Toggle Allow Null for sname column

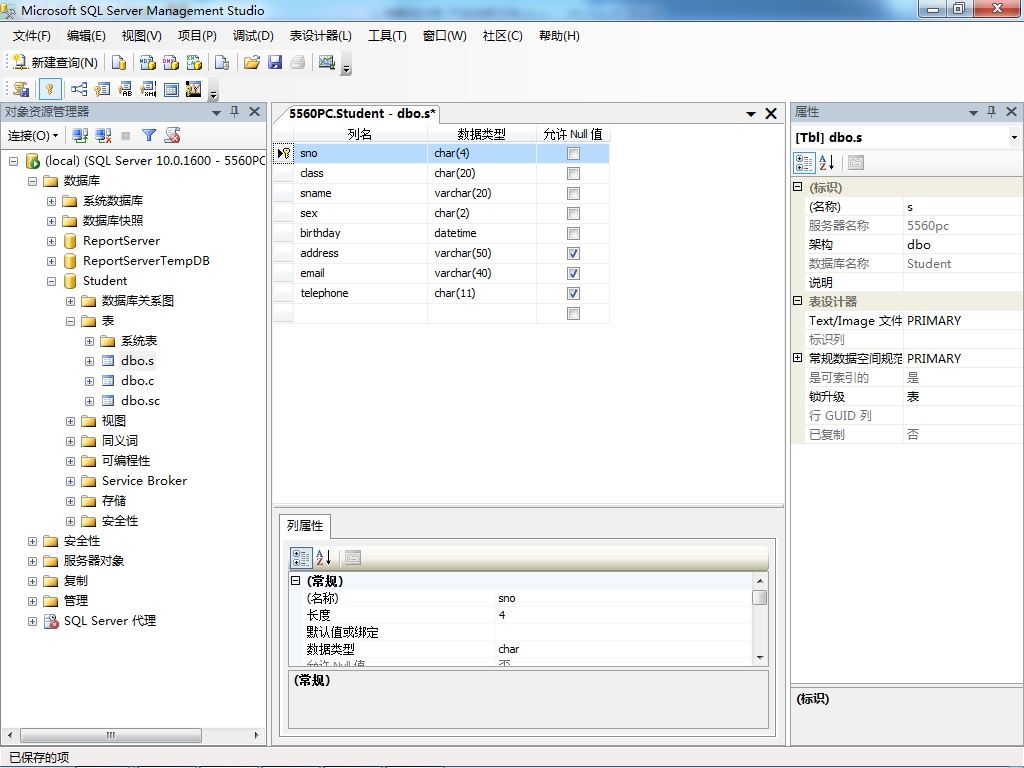[x=573, y=193]
